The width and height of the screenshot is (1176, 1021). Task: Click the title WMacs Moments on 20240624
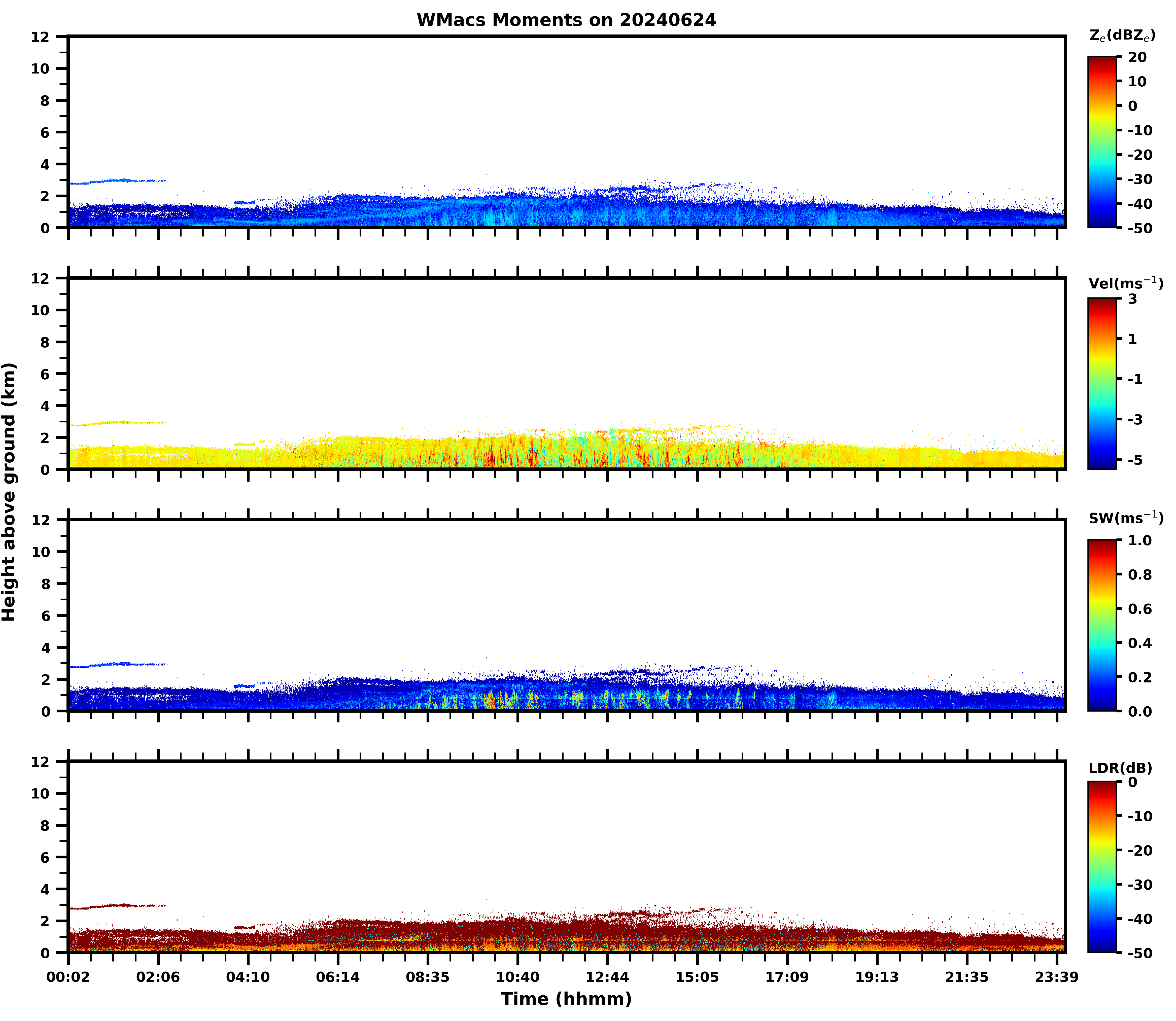[566, 20]
